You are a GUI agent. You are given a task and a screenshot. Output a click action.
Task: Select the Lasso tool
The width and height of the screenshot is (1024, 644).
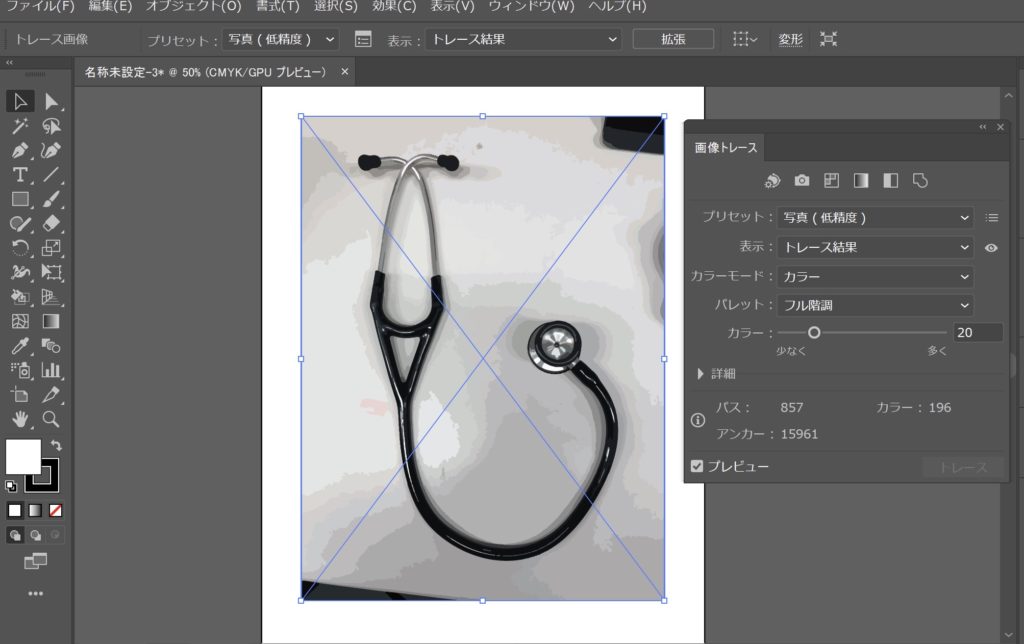pos(51,125)
